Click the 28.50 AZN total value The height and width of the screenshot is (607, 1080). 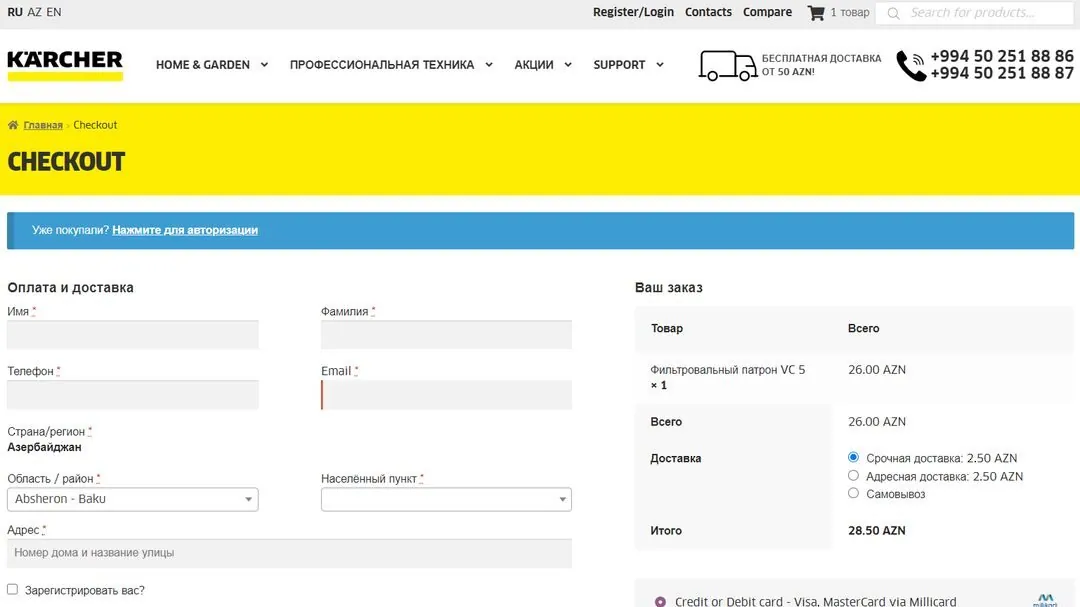[876, 531]
